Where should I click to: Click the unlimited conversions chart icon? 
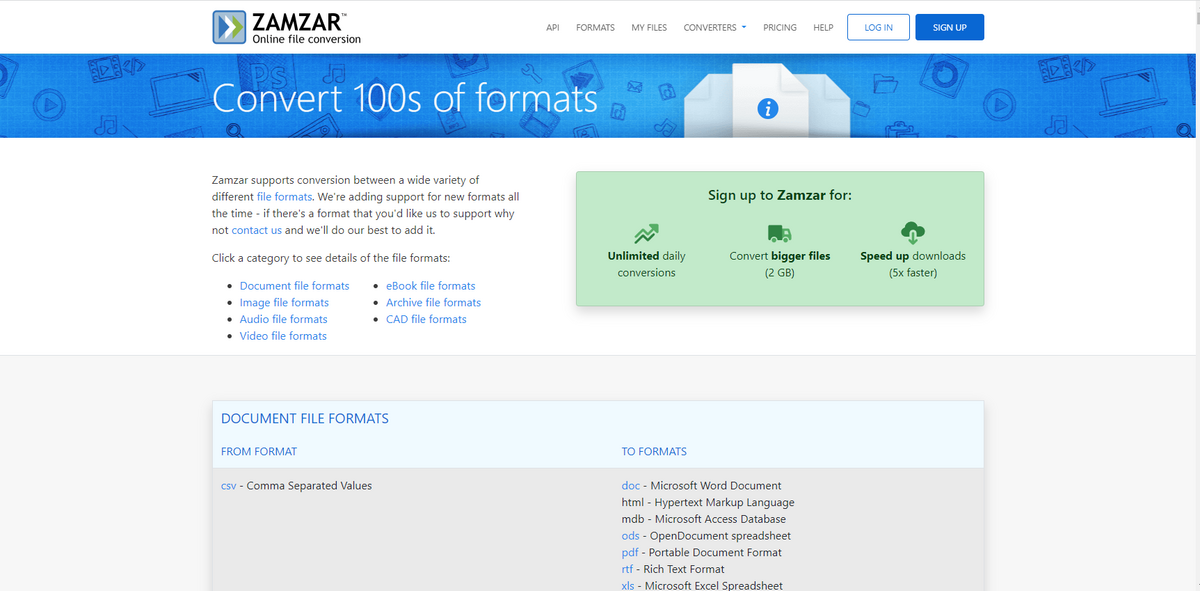click(646, 233)
